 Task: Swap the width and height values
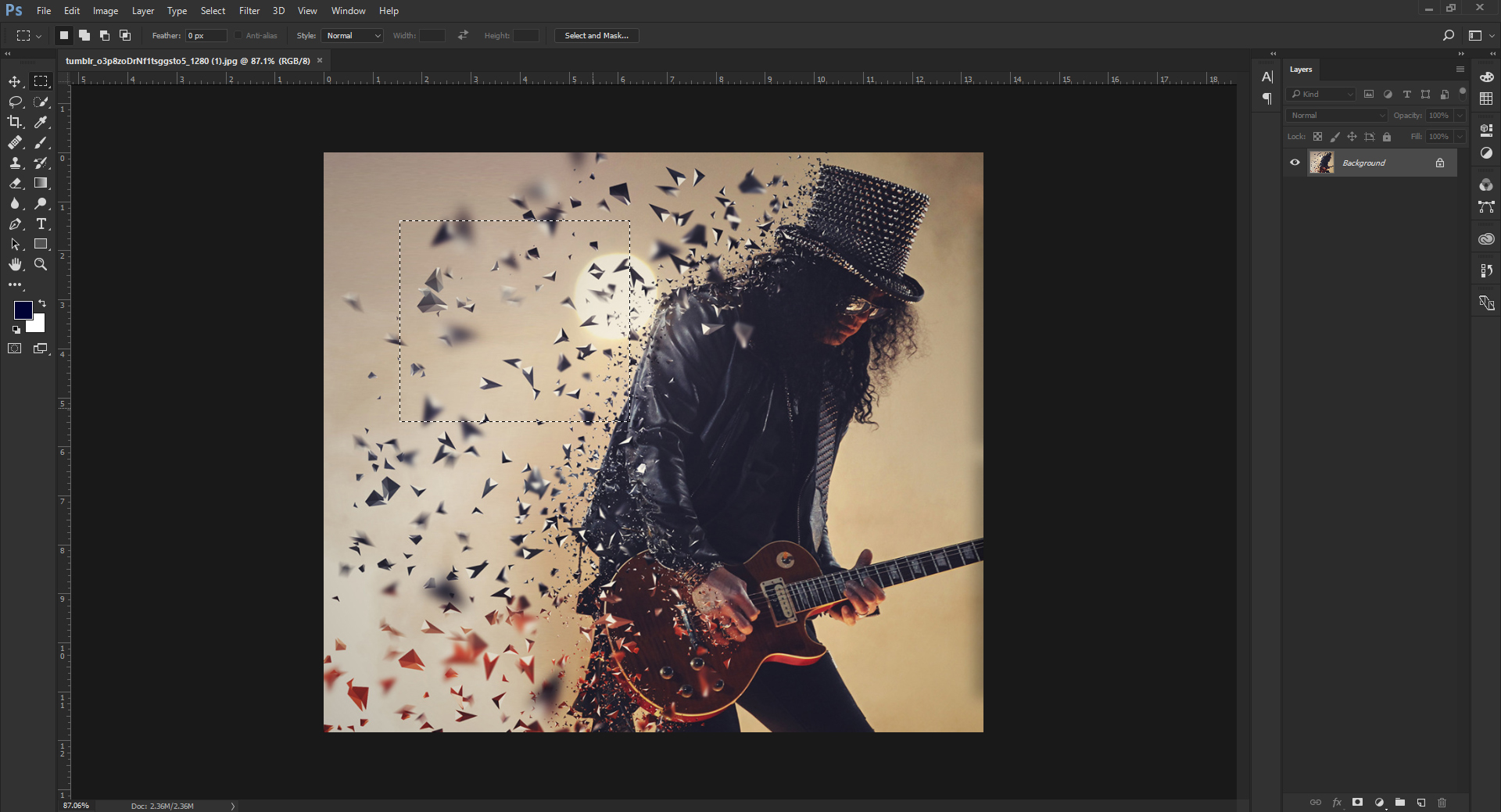tap(464, 35)
